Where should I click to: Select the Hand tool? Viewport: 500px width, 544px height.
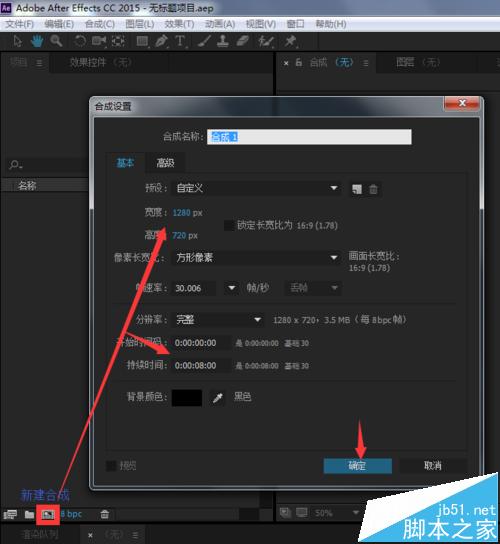click(37, 41)
